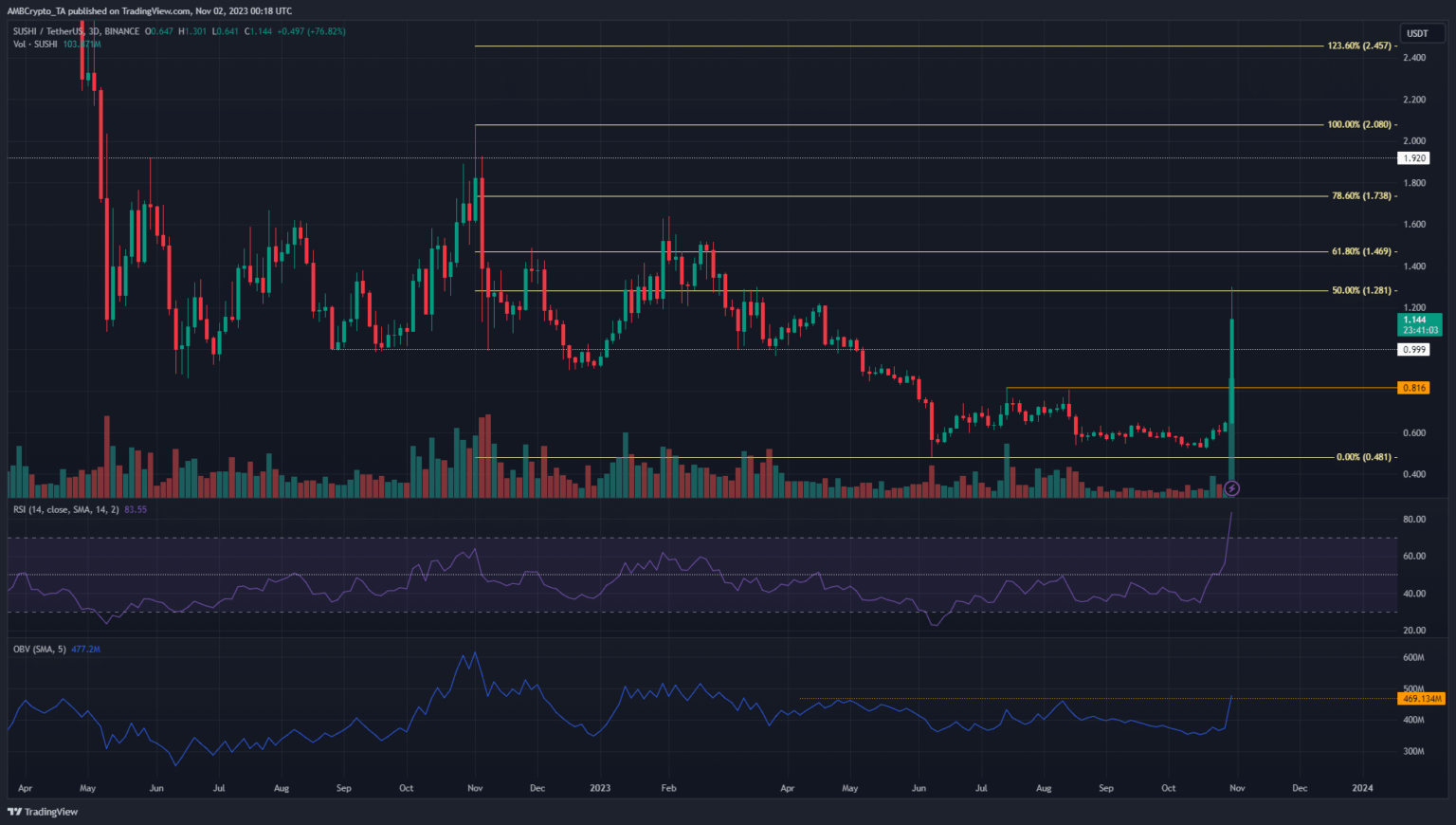Select the Vol · SUSHI indicator legend

pos(35,45)
